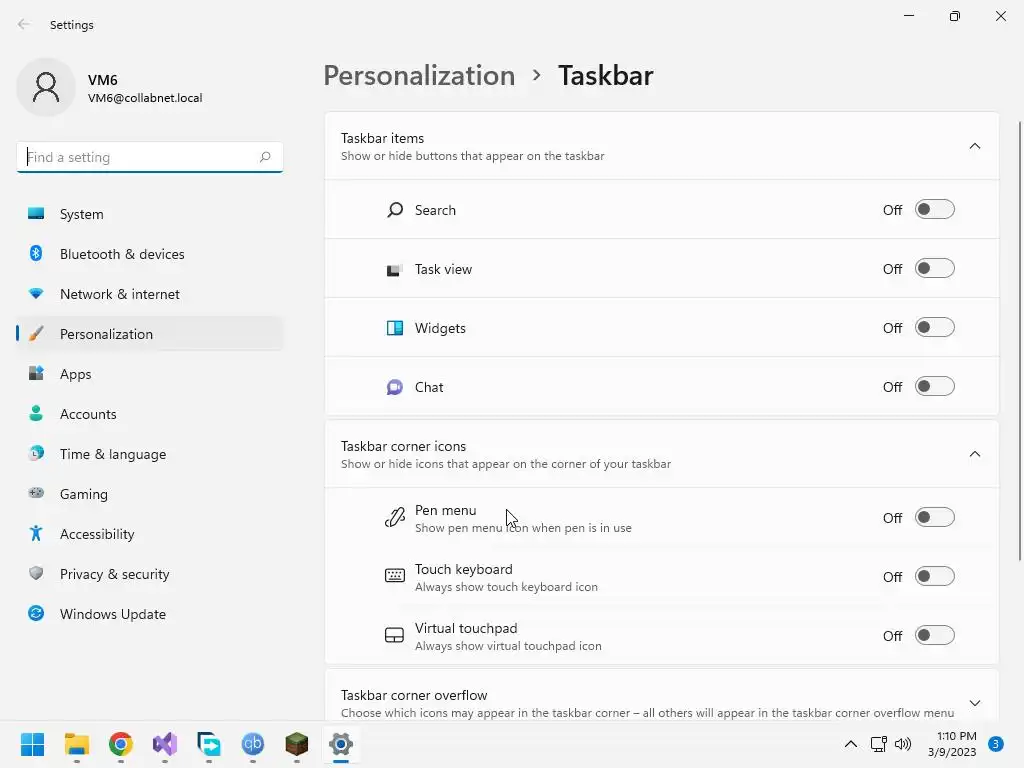
Task: Open Privacy & security settings
Action: pyautogui.click(x=150, y=574)
